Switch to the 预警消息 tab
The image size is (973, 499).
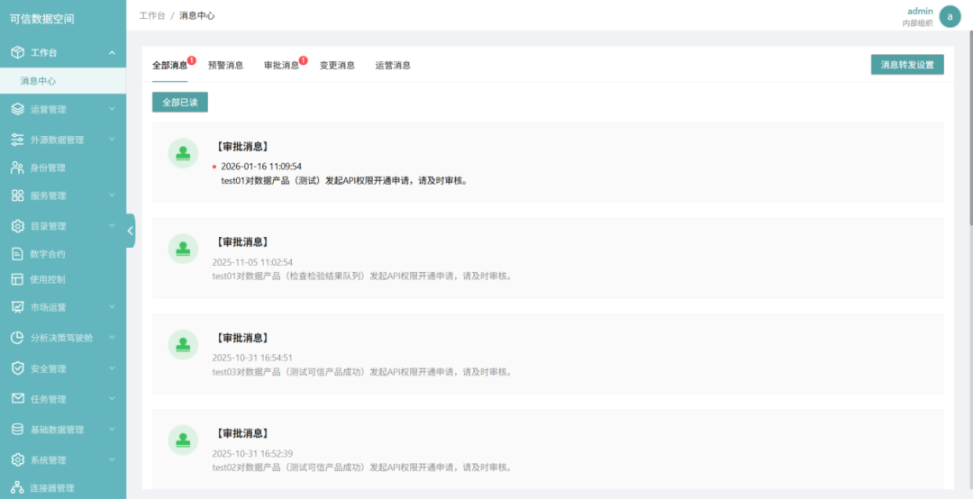(225, 65)
